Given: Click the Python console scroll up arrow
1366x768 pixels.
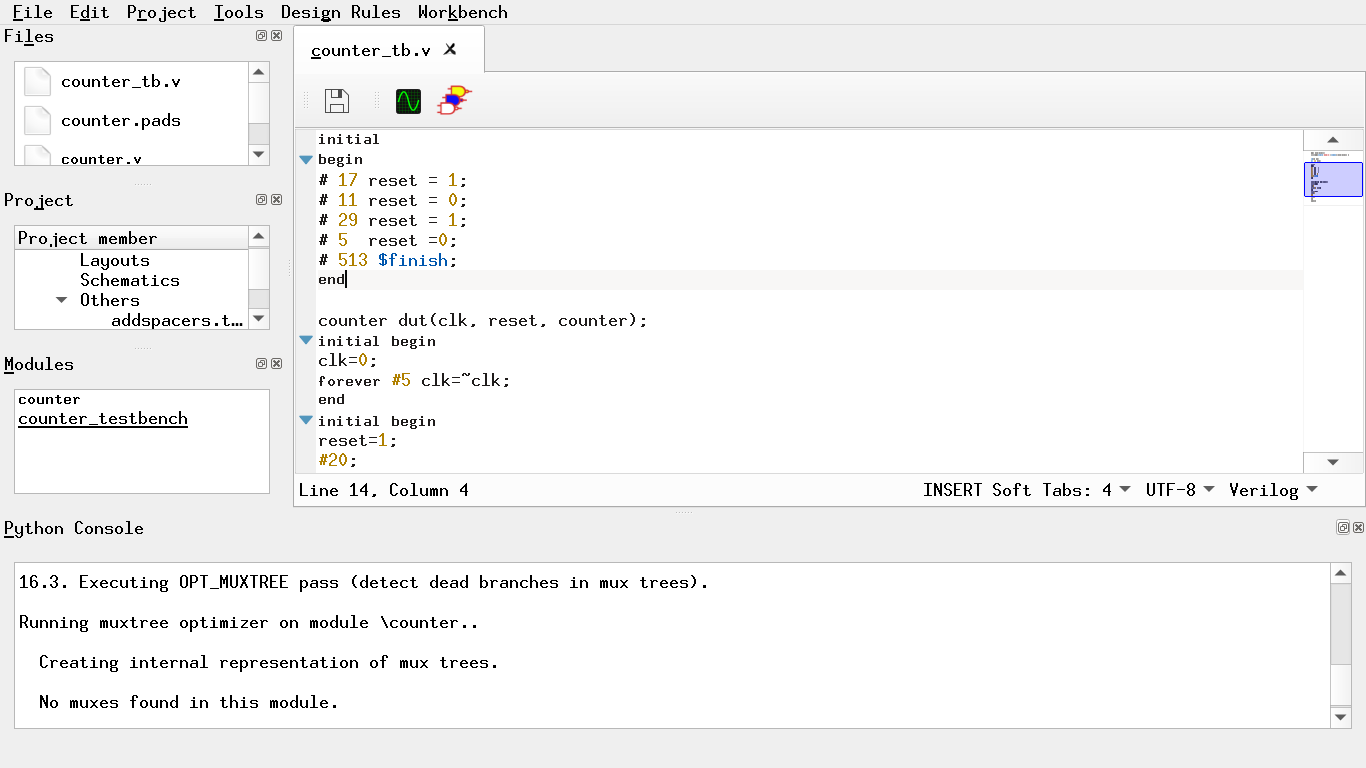Looking at the screenshot, I should click(1341, 573).
